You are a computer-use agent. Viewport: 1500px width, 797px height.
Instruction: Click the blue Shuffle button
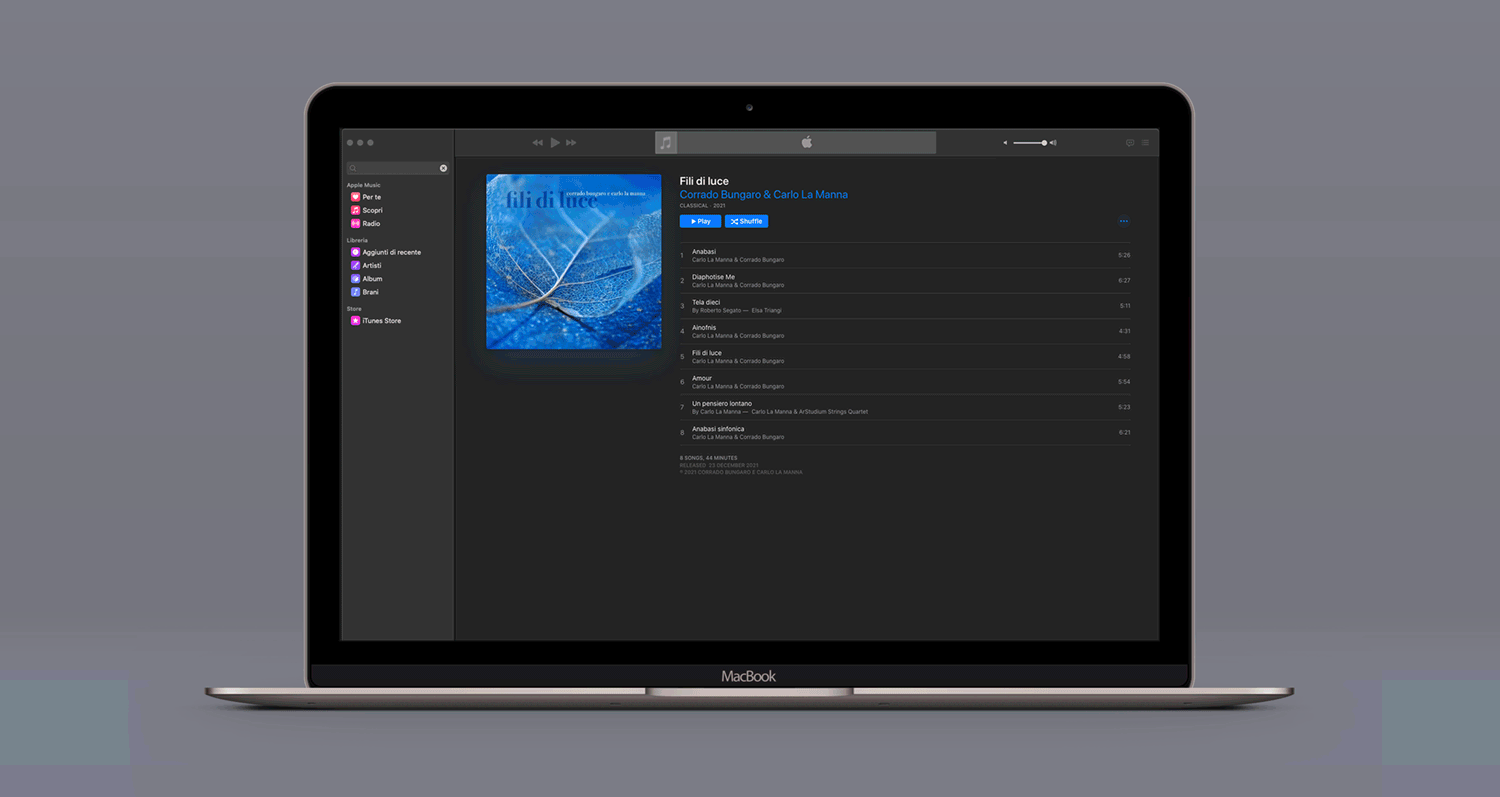746,221
